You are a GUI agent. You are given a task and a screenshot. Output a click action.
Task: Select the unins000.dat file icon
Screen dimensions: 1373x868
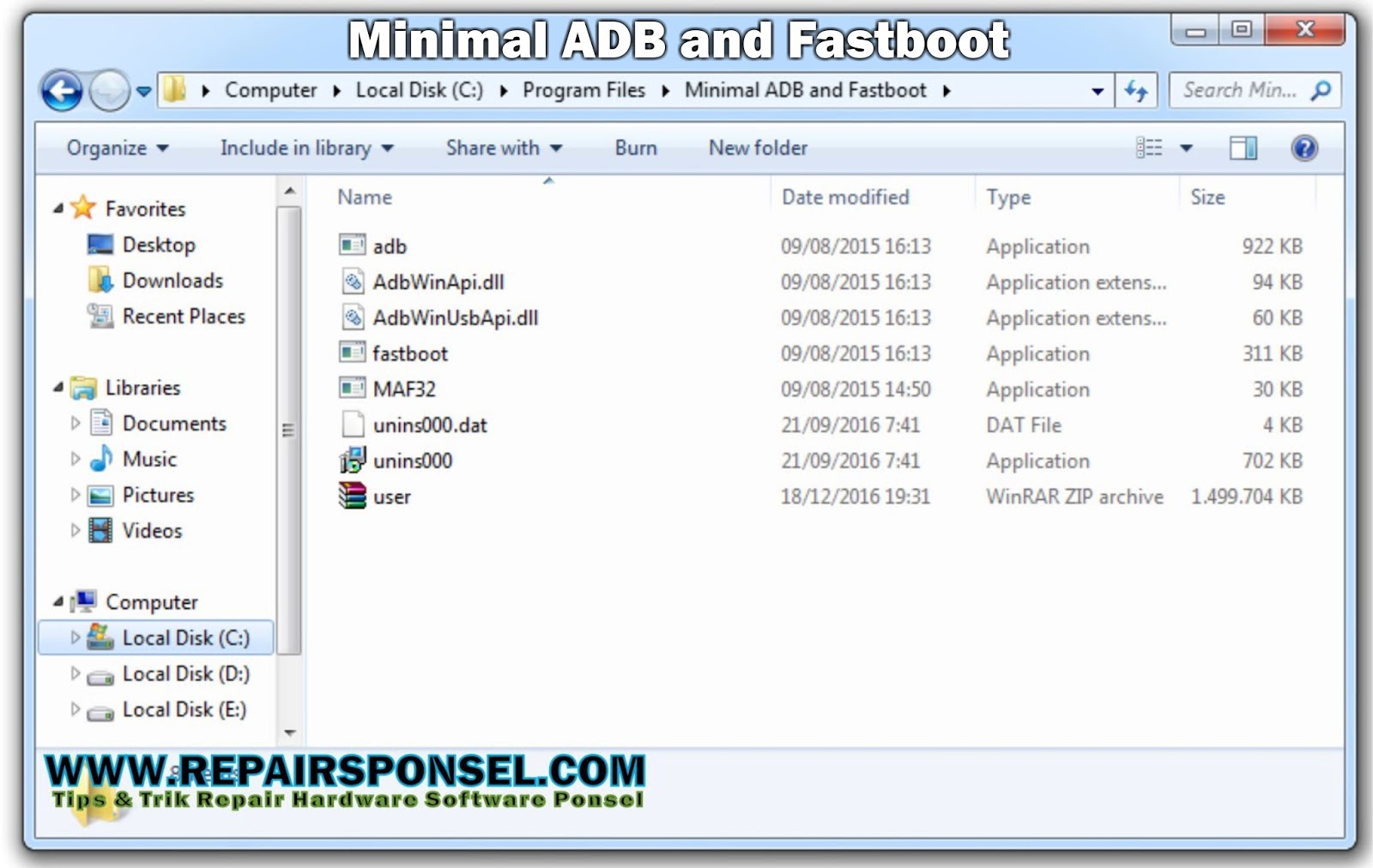coord(353,425)
